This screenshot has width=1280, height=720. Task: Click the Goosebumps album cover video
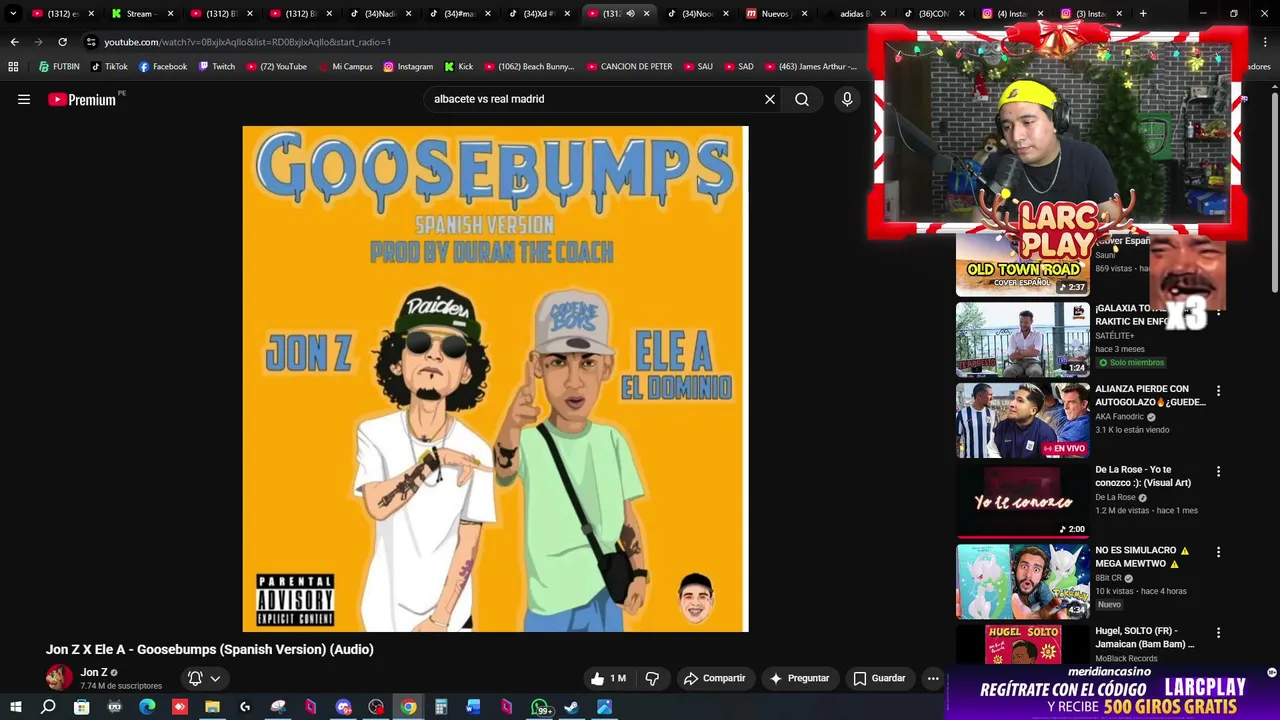coord(495,379)
